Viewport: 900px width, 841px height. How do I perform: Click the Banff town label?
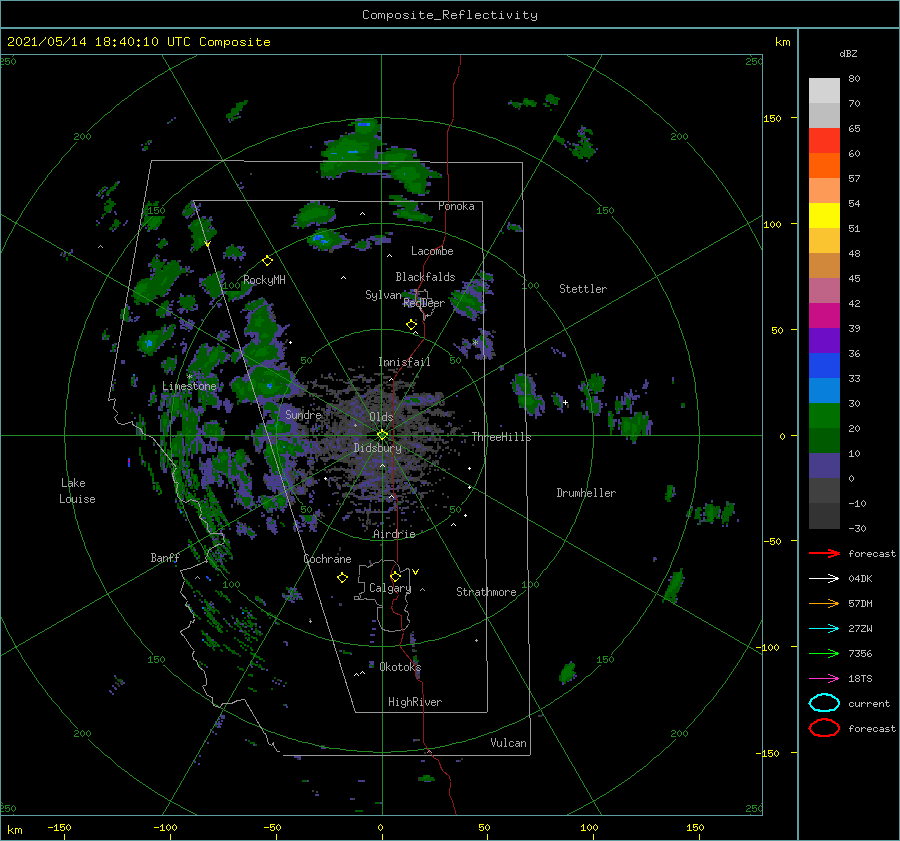pos(165,557)
